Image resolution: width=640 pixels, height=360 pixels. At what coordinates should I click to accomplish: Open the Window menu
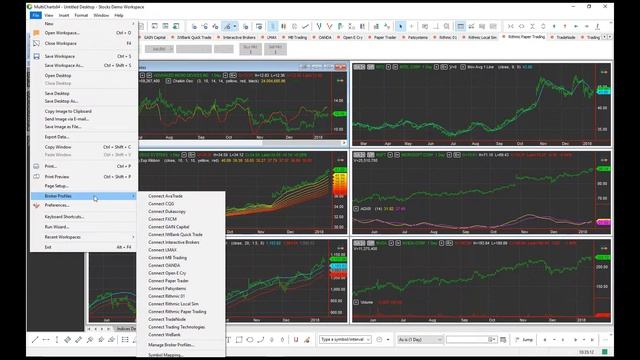[x=101, y=15]
